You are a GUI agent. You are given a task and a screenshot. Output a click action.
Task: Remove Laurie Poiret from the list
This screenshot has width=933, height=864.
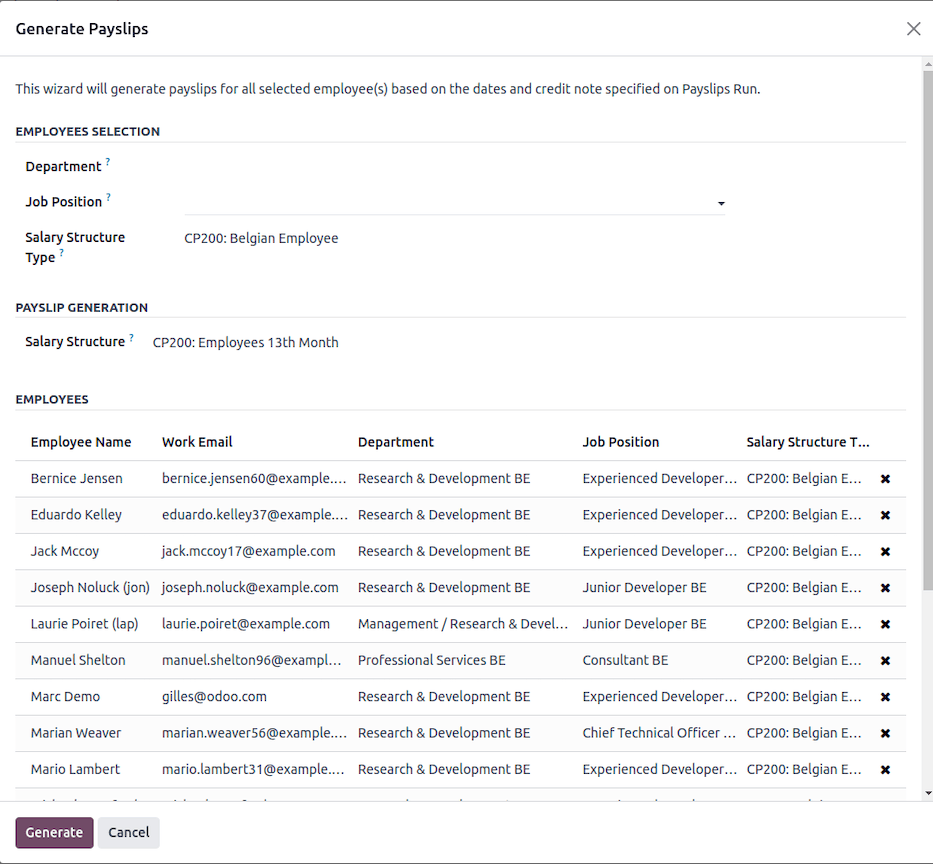[885, 624]
